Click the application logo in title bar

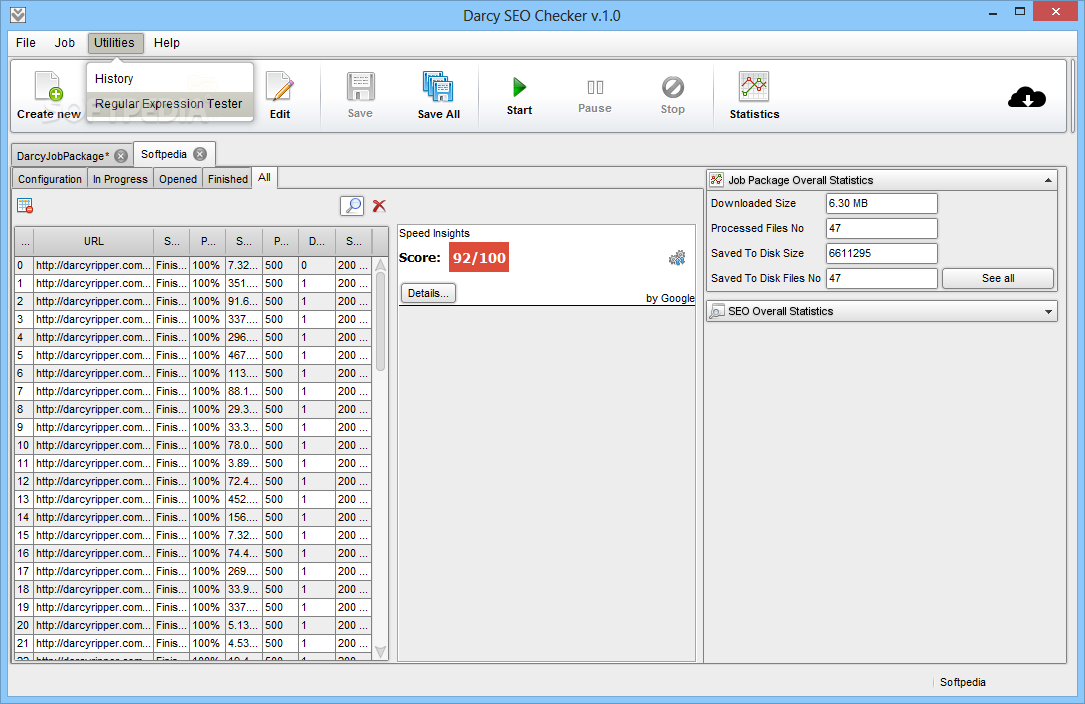pyautogui.click(x=18, y=15)
